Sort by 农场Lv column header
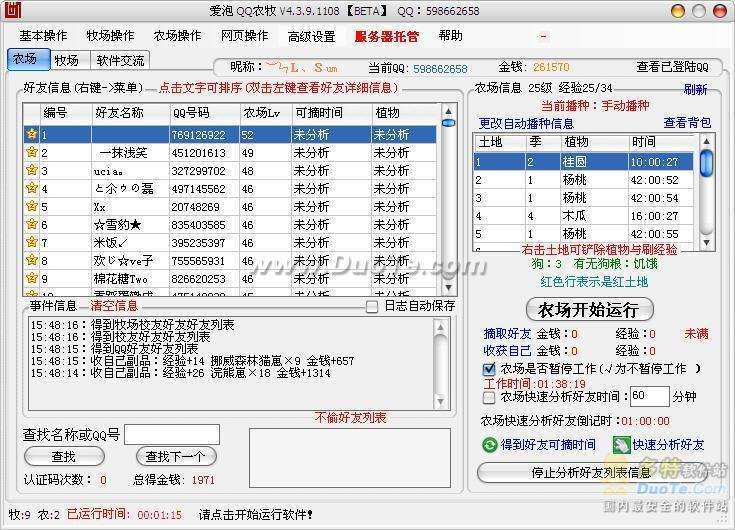 coord(266,113)
